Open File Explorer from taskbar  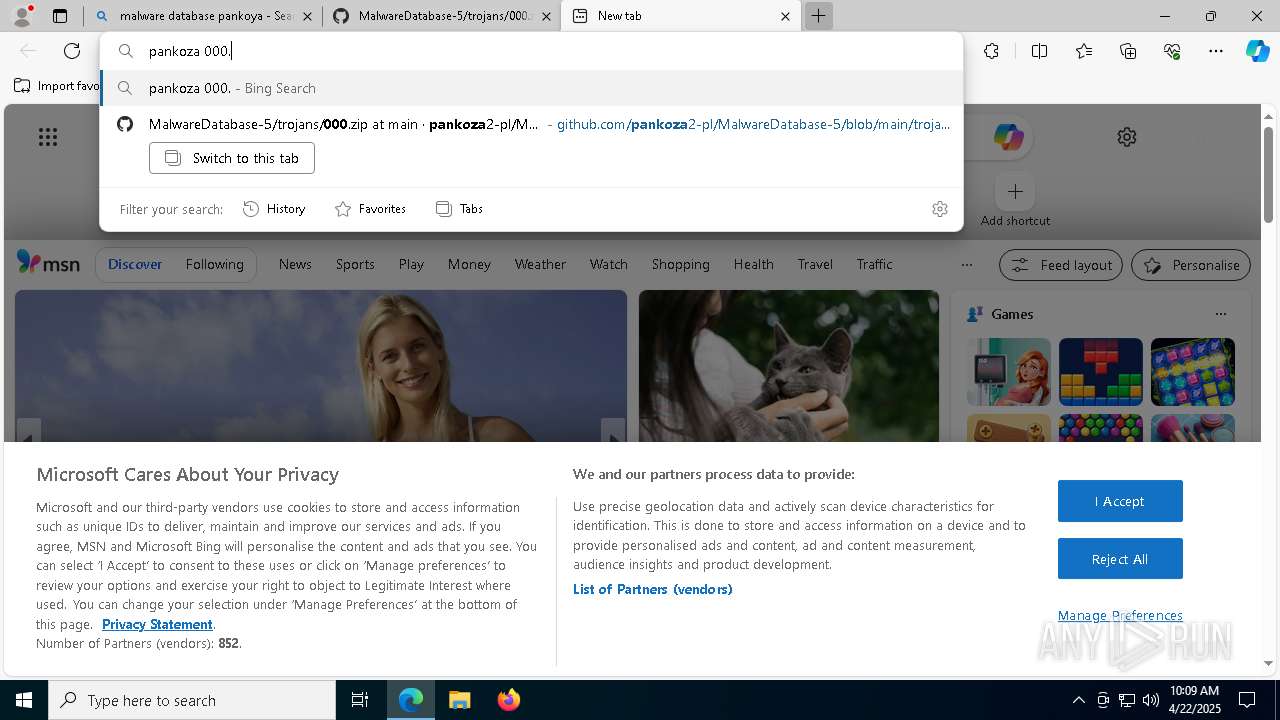tap(459, 700)
